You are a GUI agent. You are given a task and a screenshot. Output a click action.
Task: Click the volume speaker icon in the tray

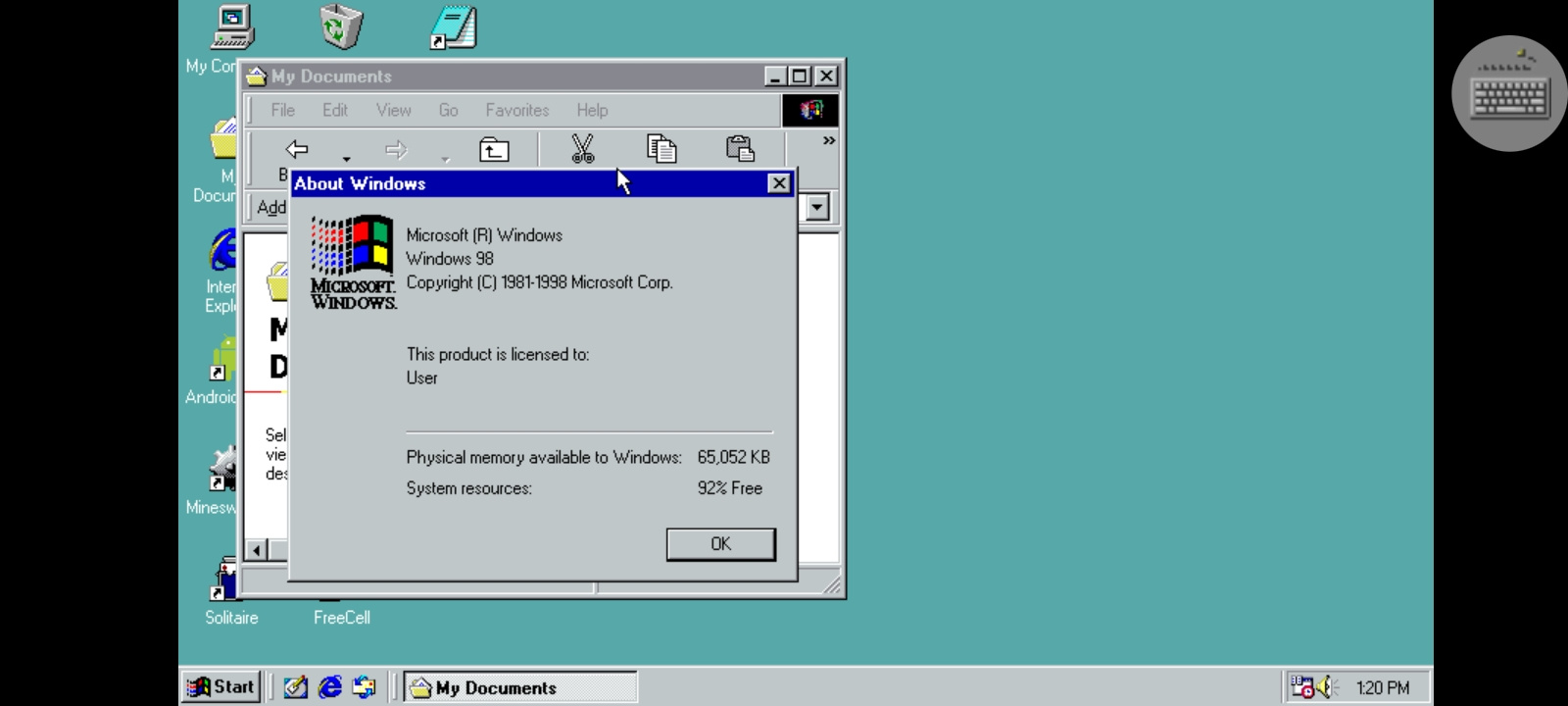click(x=1327, y=687)
